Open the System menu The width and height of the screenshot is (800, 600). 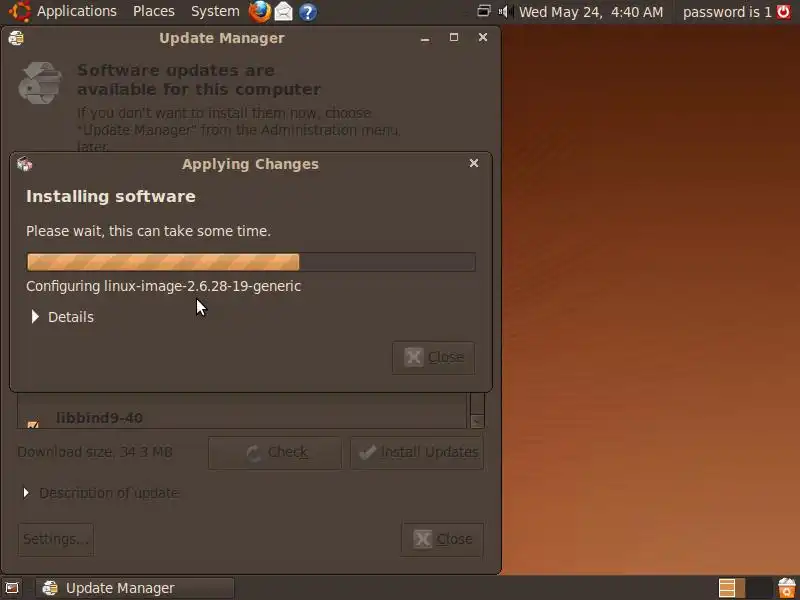[215, 11]
